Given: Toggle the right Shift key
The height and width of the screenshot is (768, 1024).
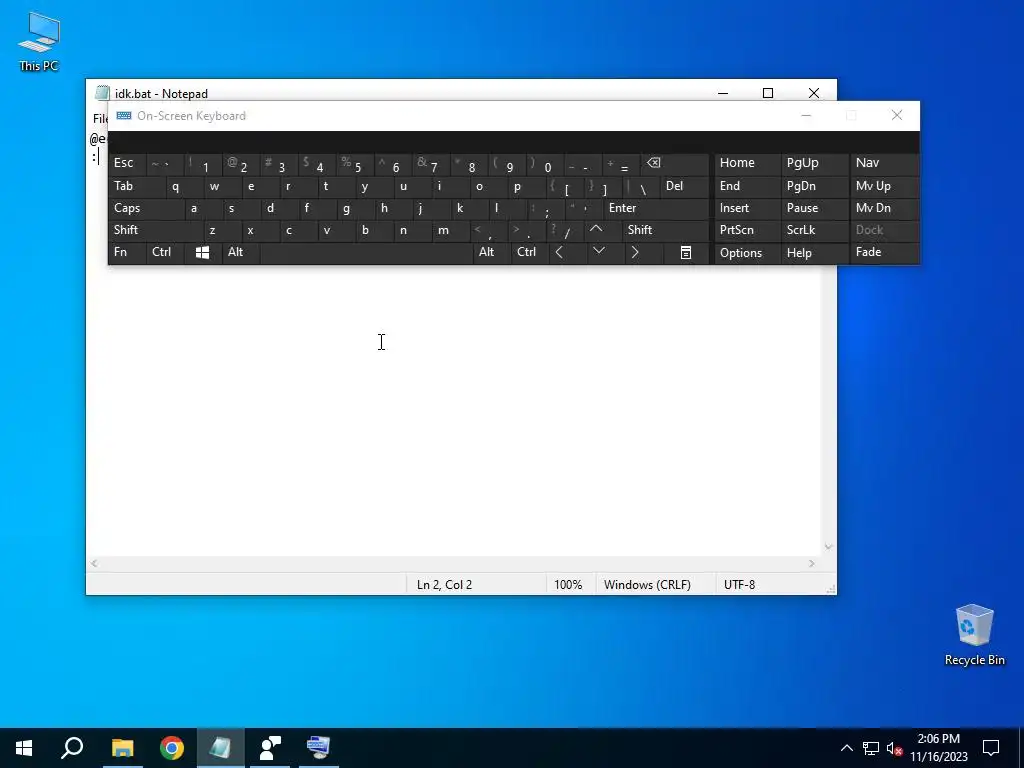Looking at the screenshot, I should tap(666, 230).
